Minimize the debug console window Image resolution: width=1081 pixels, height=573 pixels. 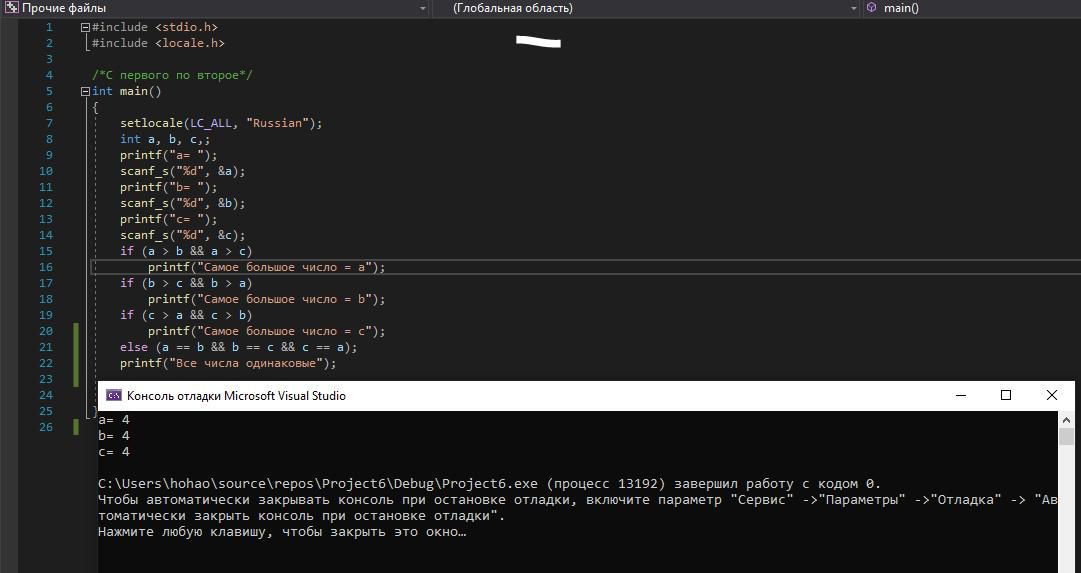960,395
